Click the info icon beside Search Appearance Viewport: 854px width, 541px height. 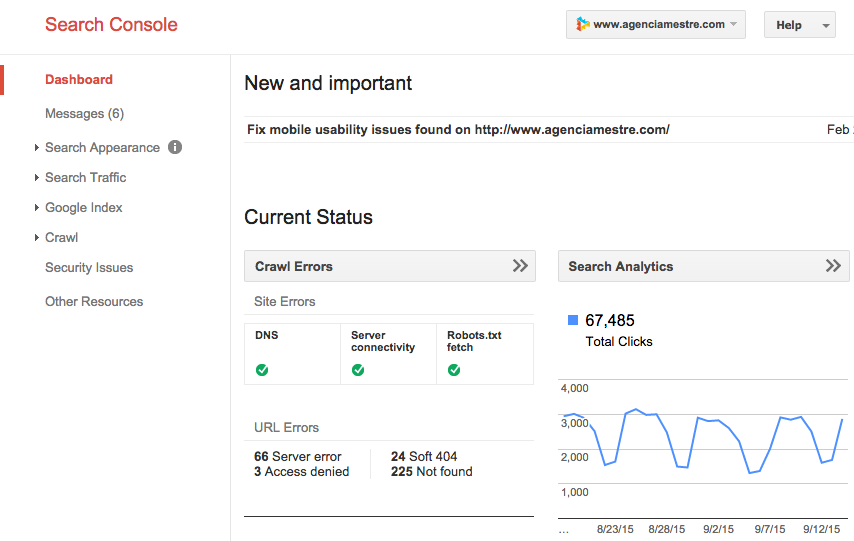[175, 147]
